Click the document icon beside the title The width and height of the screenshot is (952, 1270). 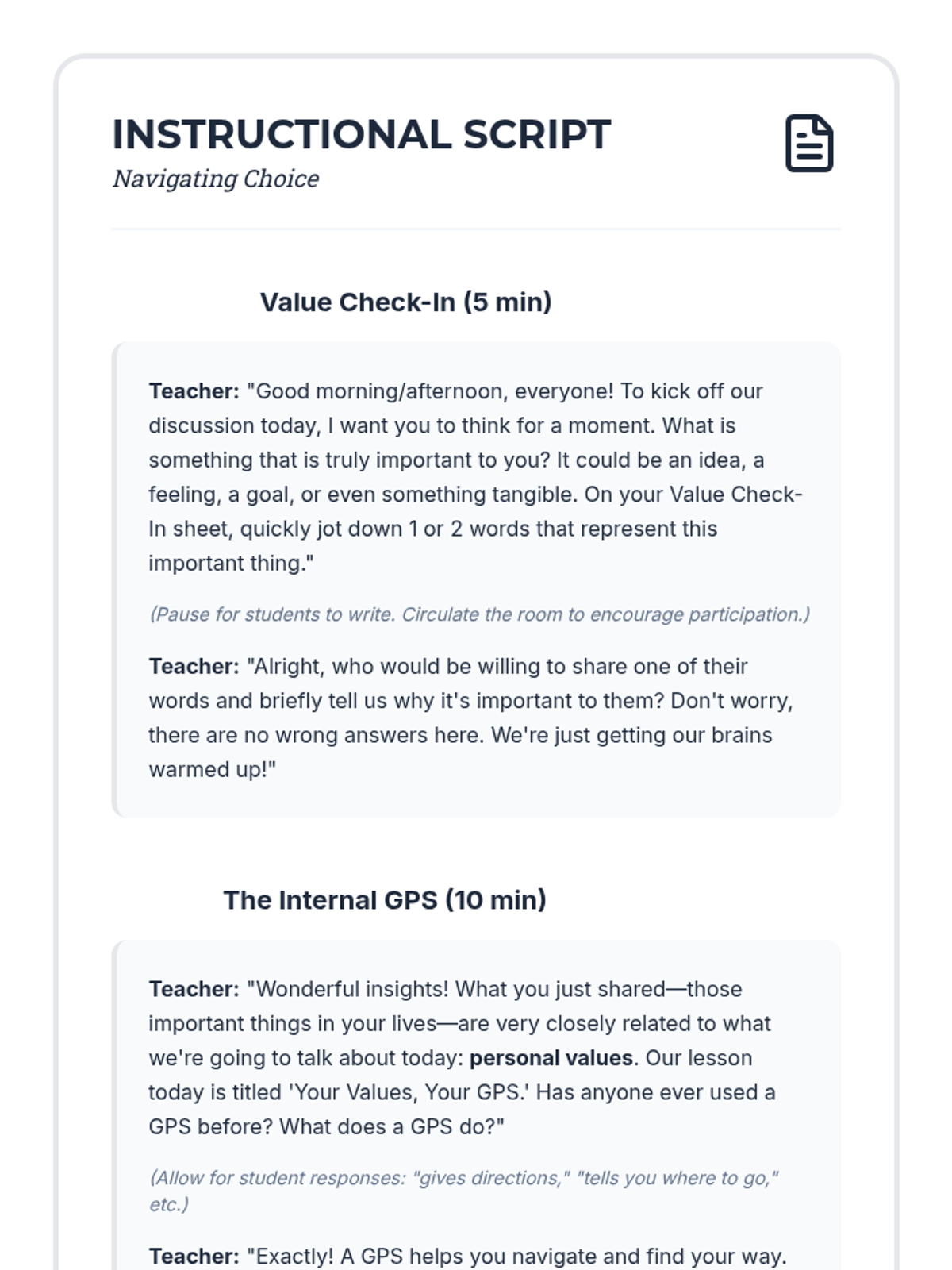pos(809,144)
